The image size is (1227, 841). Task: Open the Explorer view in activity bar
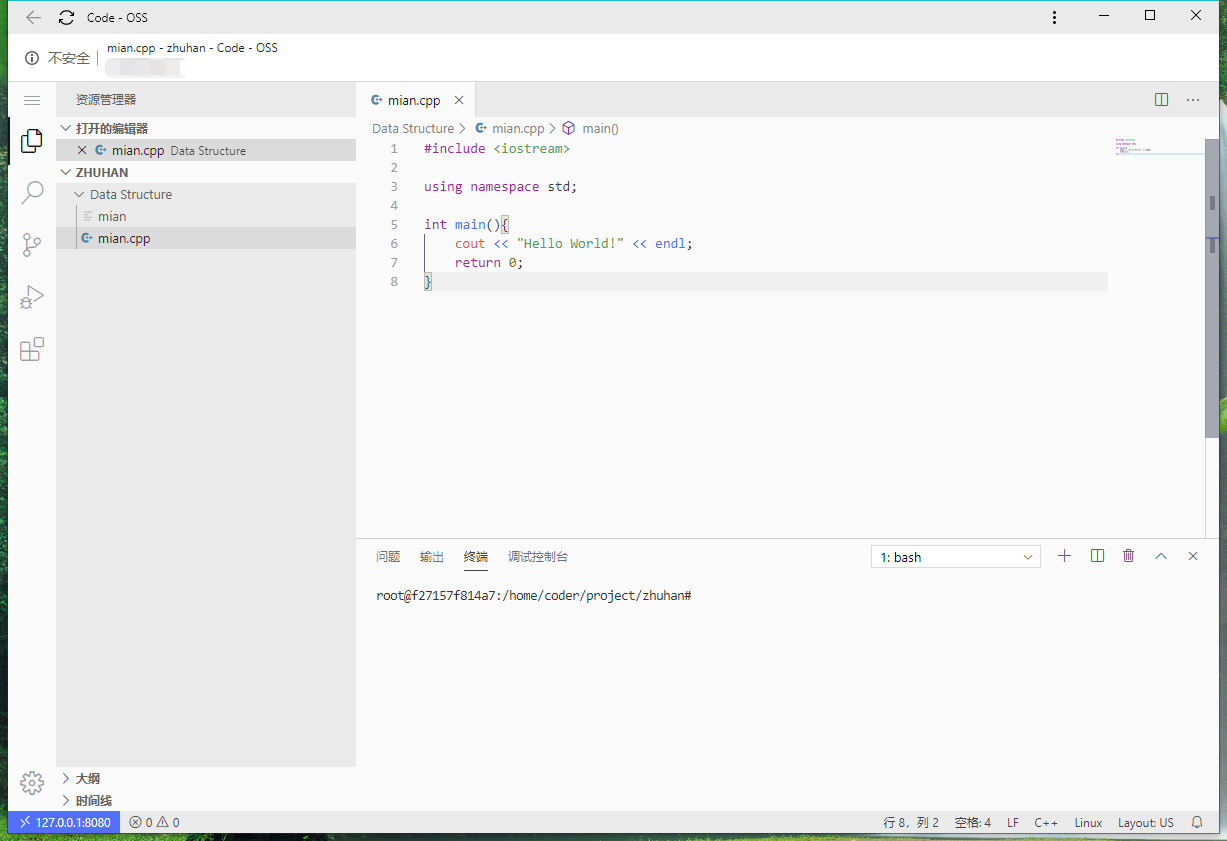pyautogui.click(x=32, y=141)
